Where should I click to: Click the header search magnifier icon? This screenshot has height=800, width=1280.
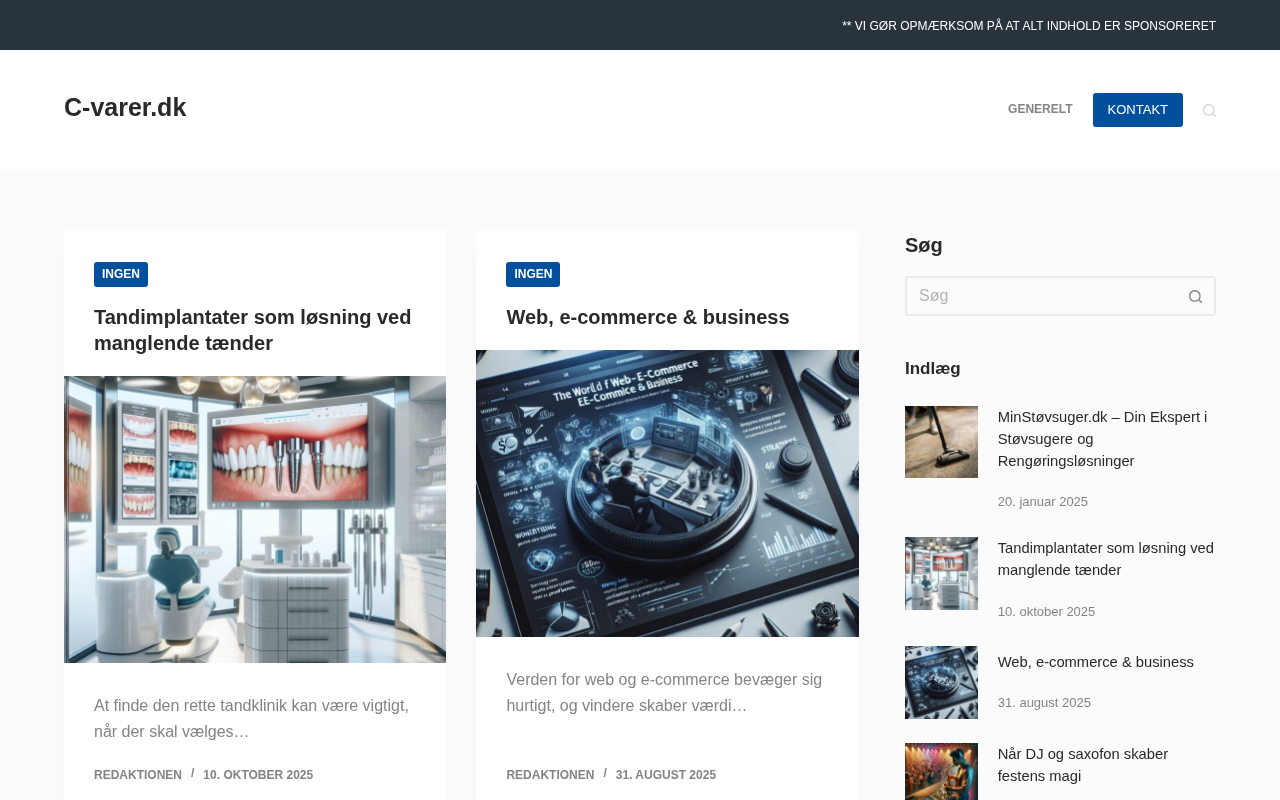pos(1209,110)
